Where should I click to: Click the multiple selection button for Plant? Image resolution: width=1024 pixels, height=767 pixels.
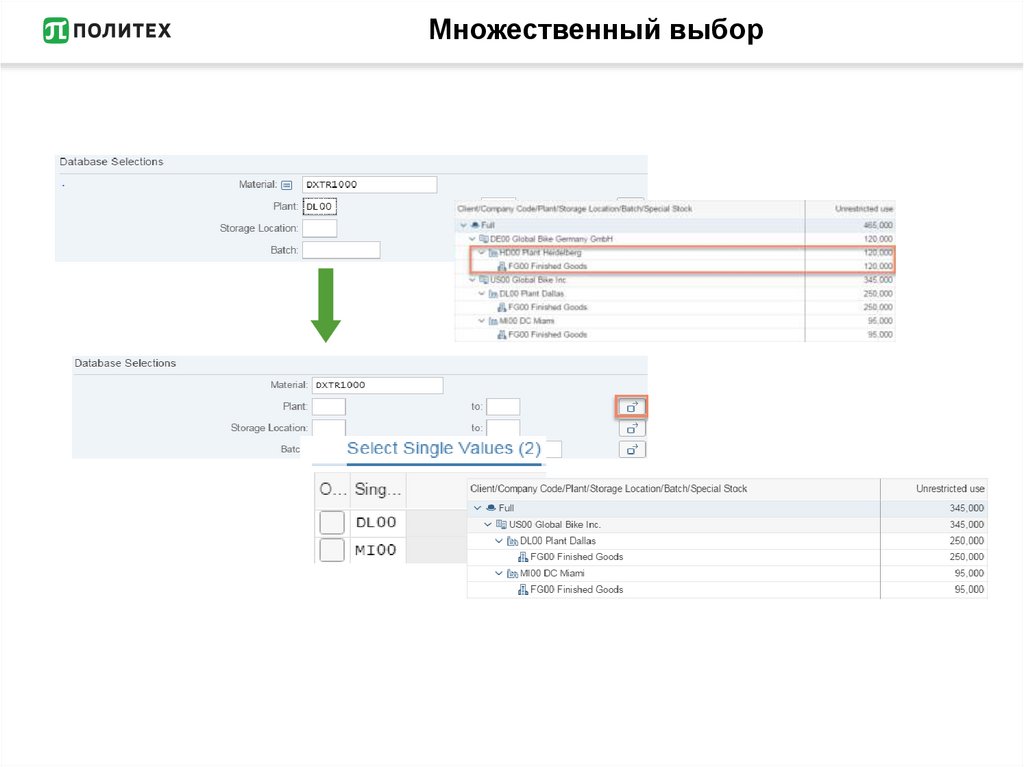coord(631,407)
